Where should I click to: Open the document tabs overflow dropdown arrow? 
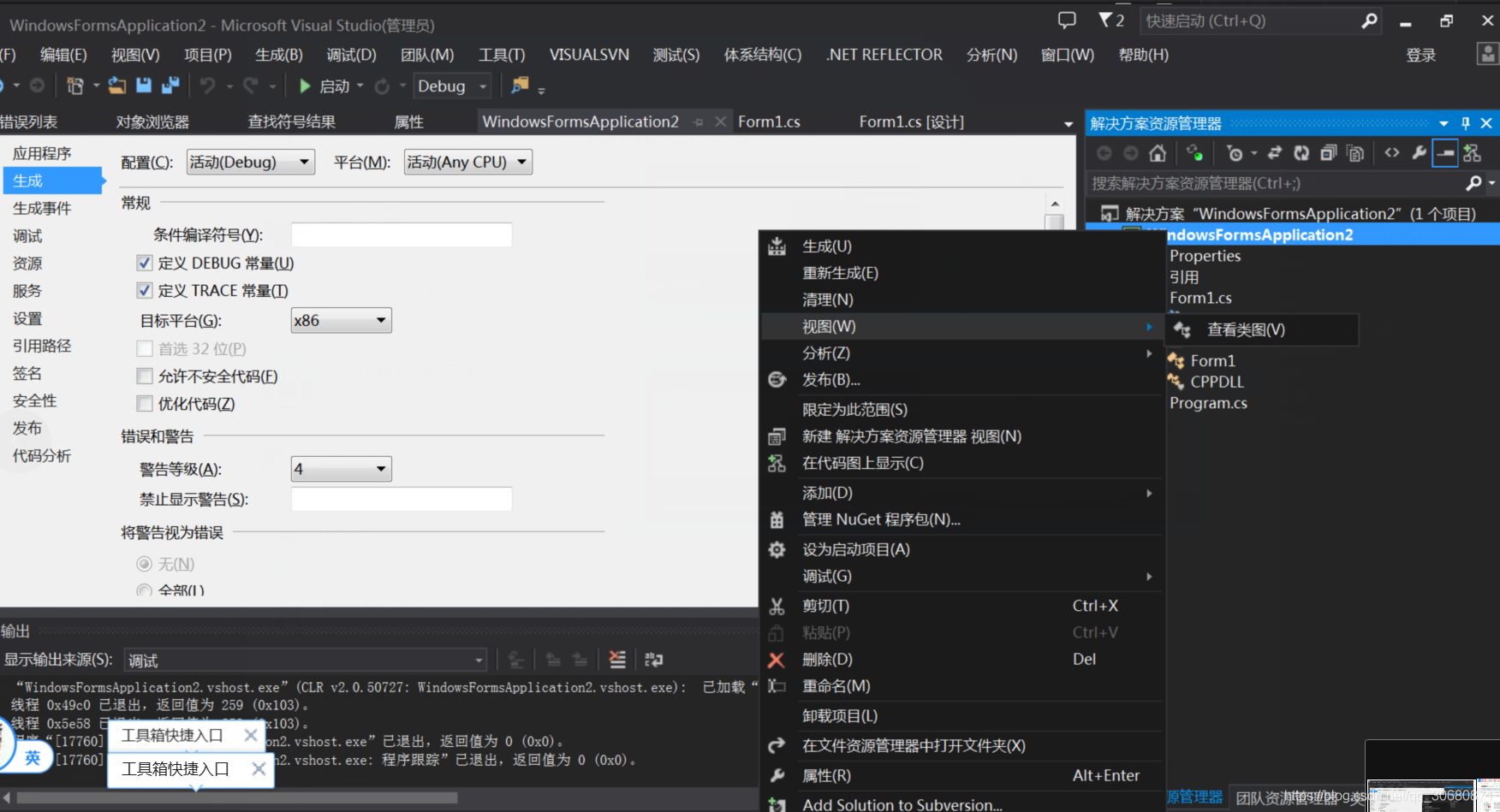tap(1068, 124)
